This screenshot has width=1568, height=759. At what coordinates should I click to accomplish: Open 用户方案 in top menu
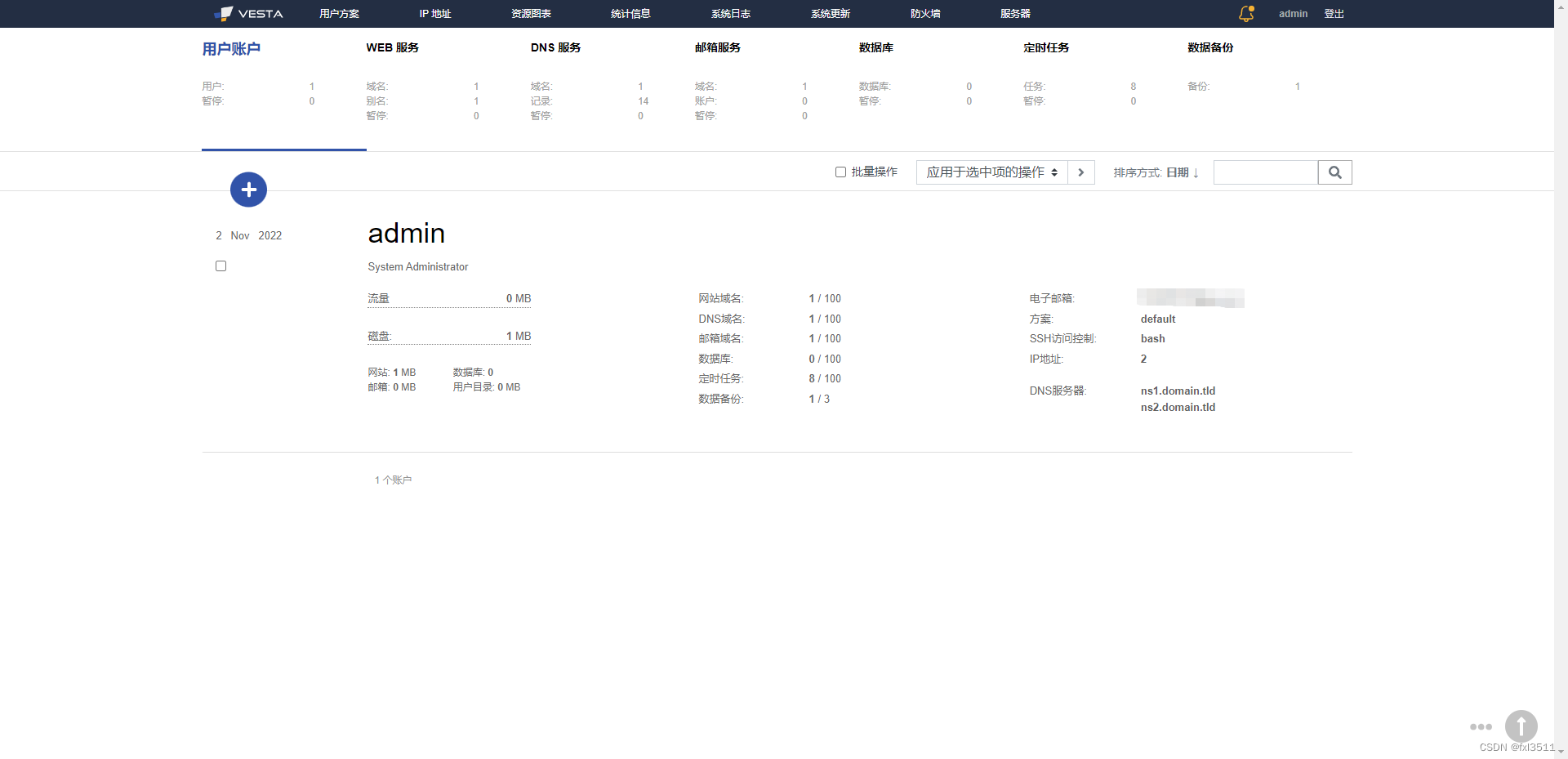(x=339, y=14)
